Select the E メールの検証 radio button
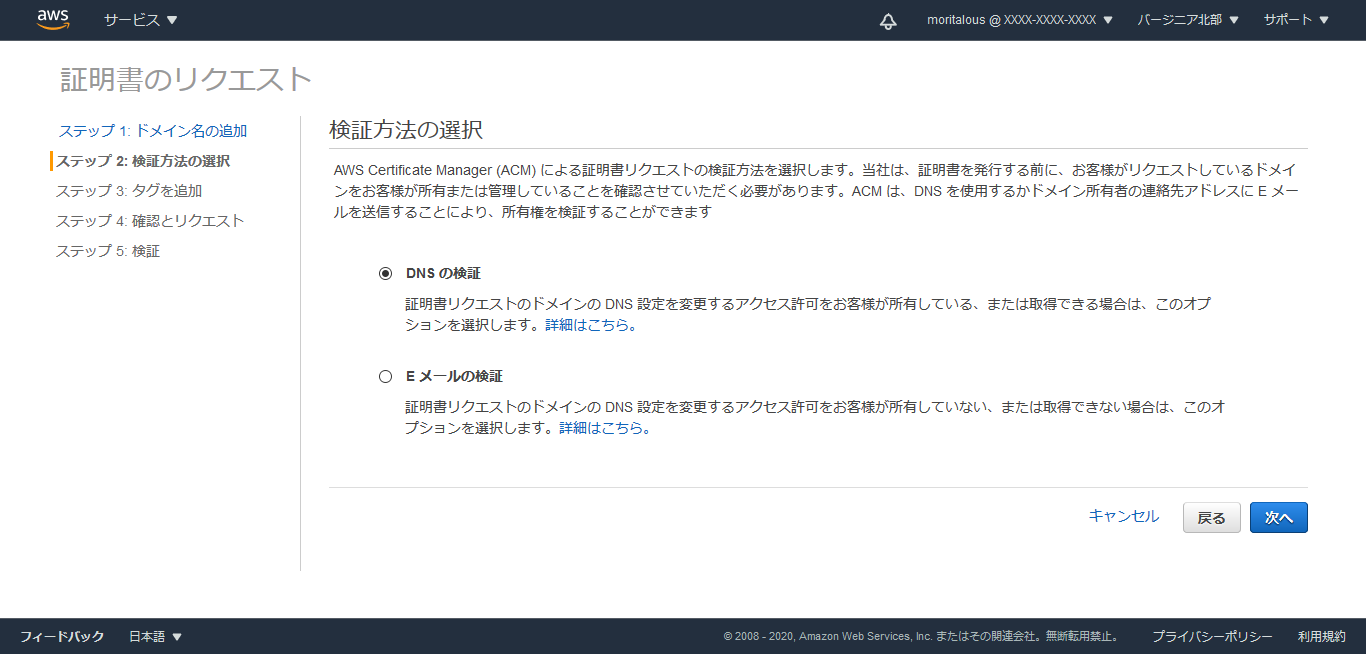 coord(386,377)
